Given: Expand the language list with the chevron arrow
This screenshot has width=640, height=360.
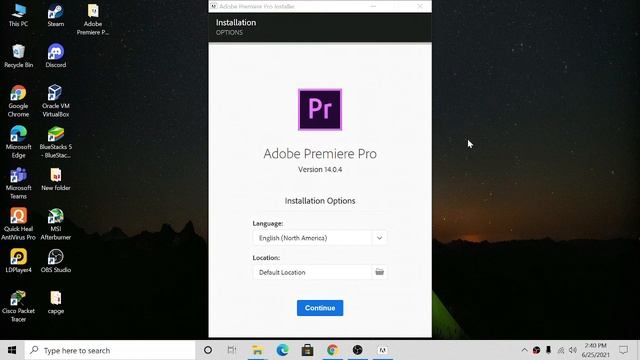Looking at the screenshot, I should (379, 238).
